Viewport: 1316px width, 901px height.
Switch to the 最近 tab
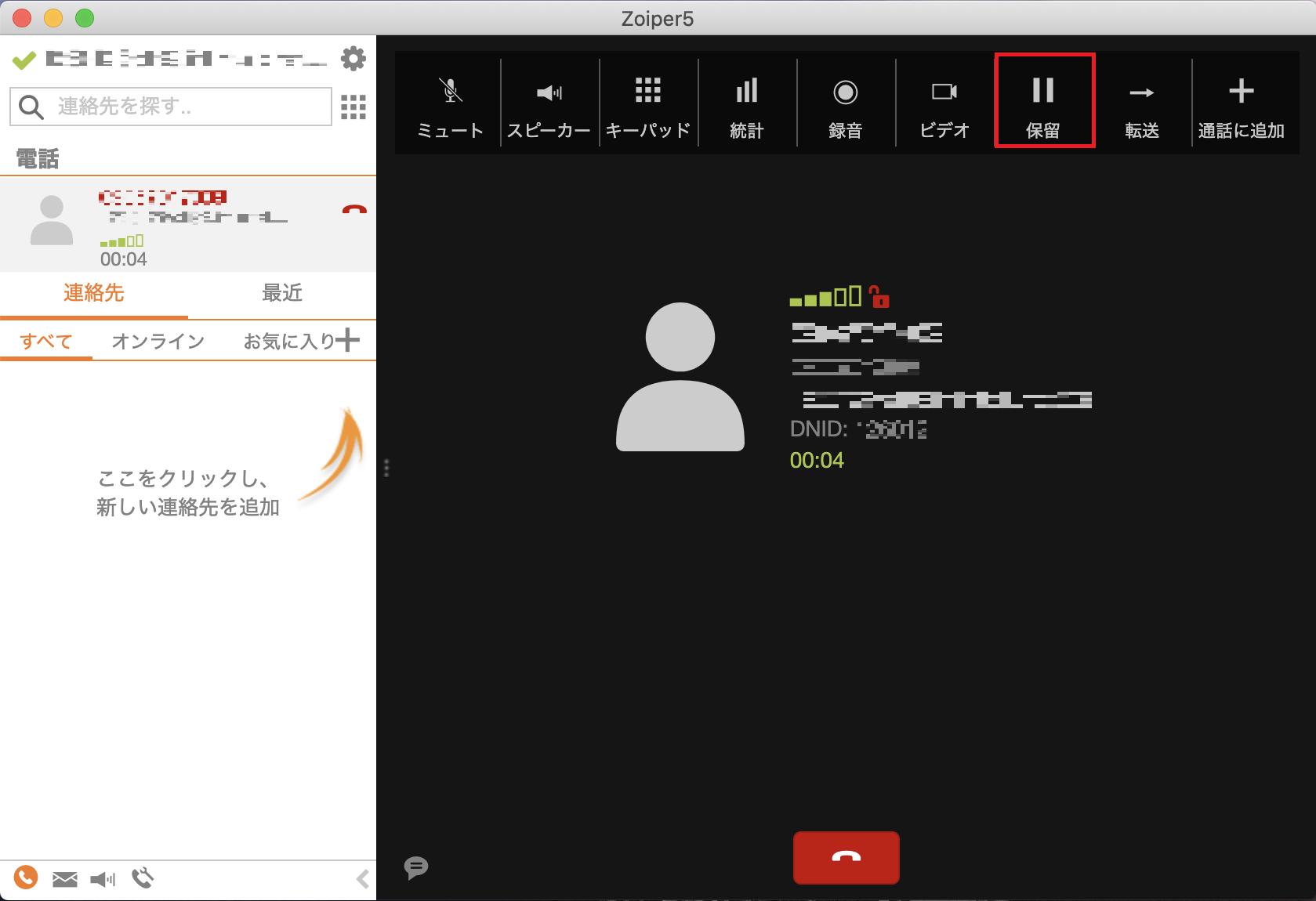(282, 293)
